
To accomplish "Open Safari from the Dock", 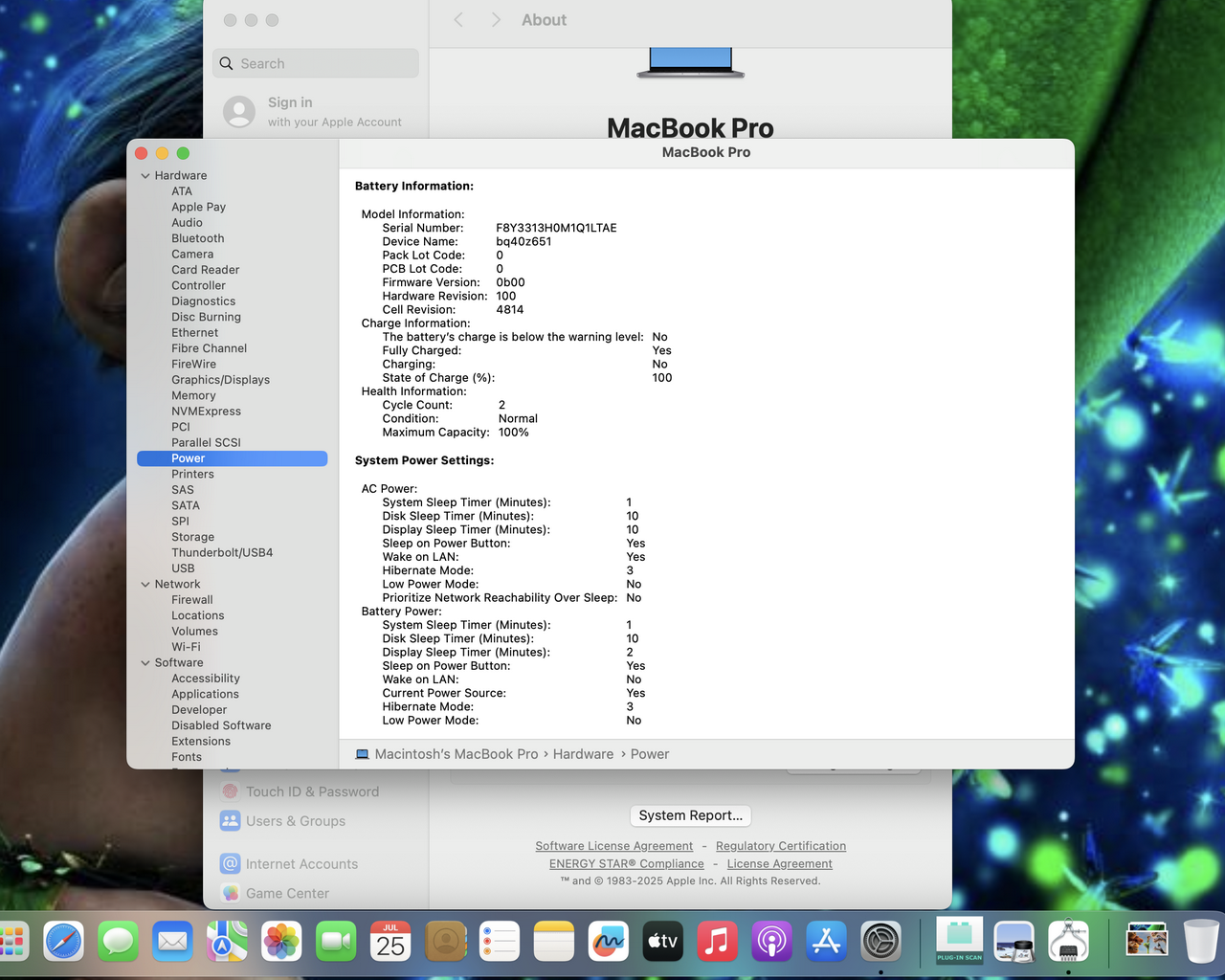I will tap(64, 942).
